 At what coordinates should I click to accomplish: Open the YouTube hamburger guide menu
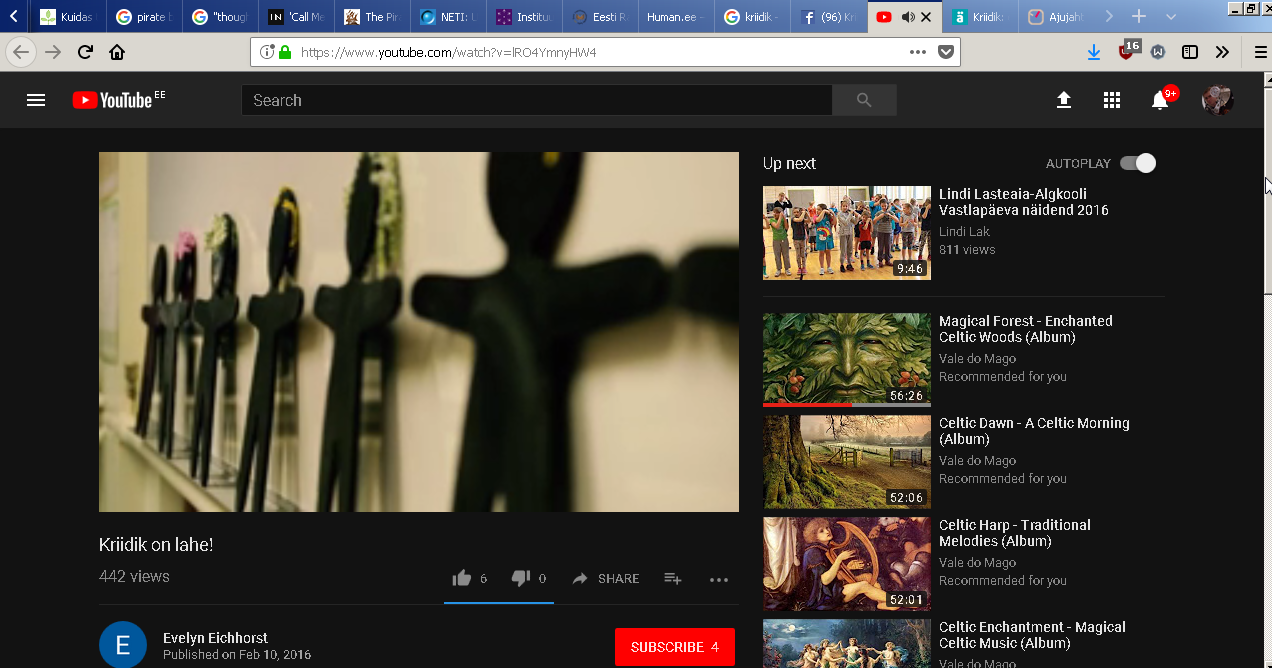tap(36, 100)
